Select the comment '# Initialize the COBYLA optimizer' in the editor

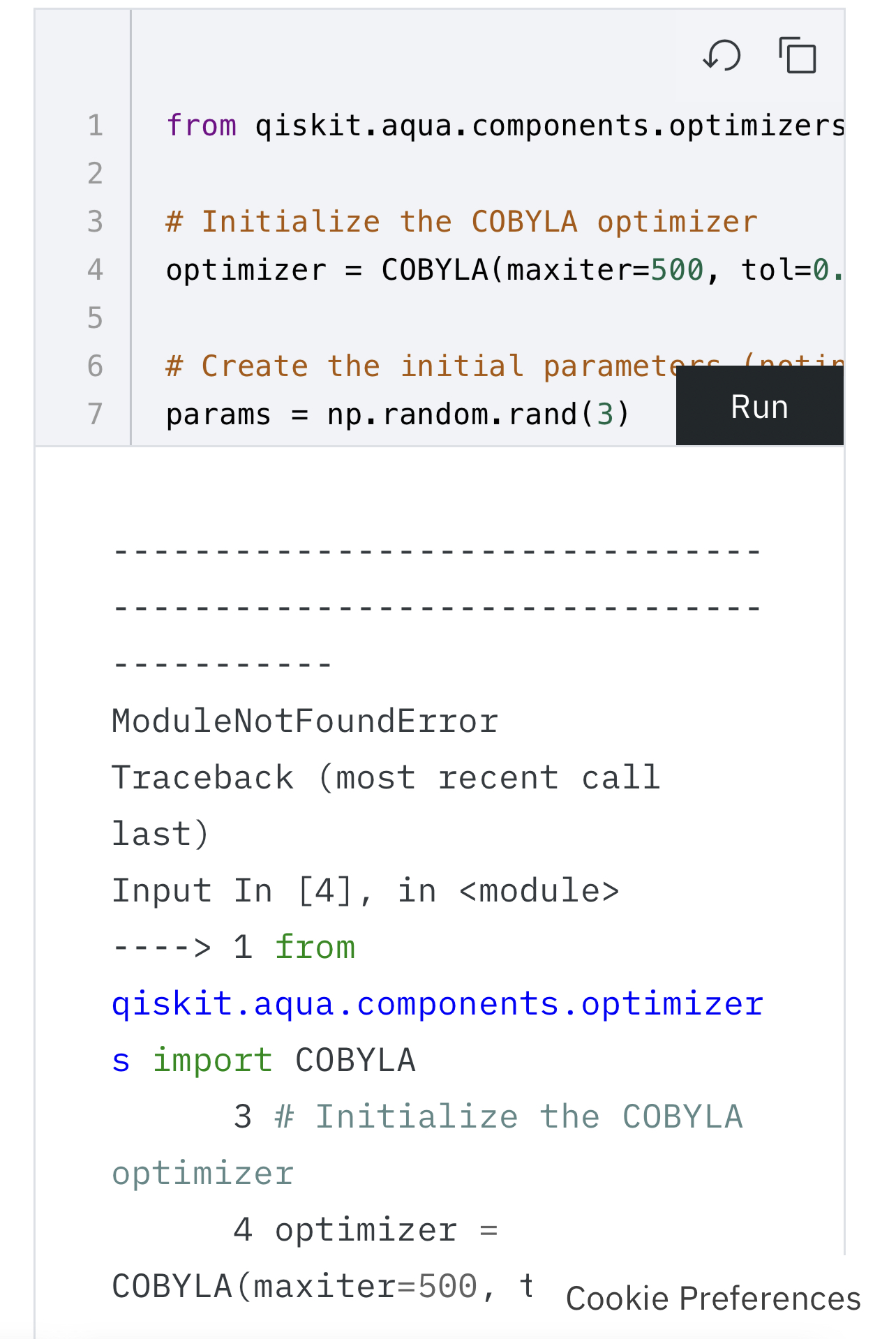click(x=461, y=222)
